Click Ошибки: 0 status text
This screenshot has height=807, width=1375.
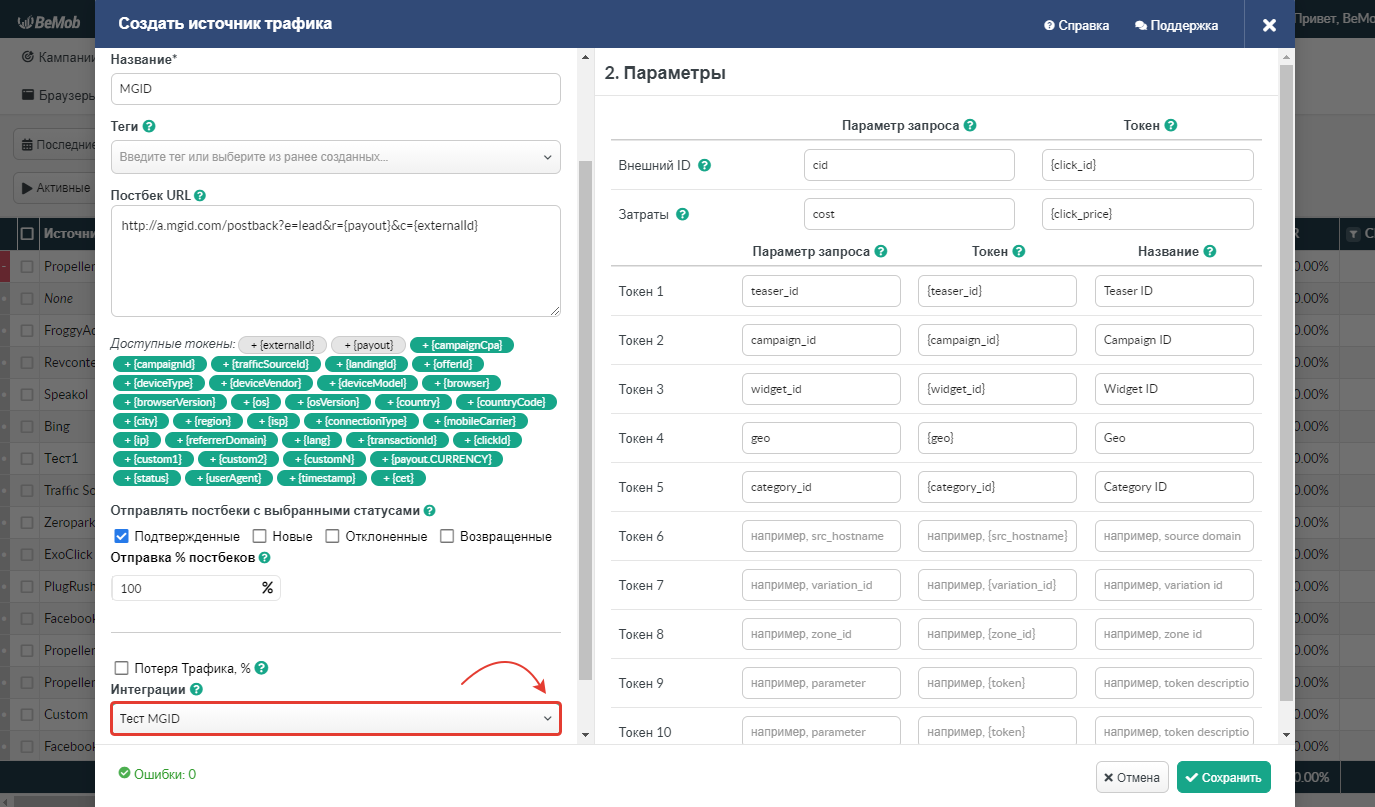click(x=157, y=774)
